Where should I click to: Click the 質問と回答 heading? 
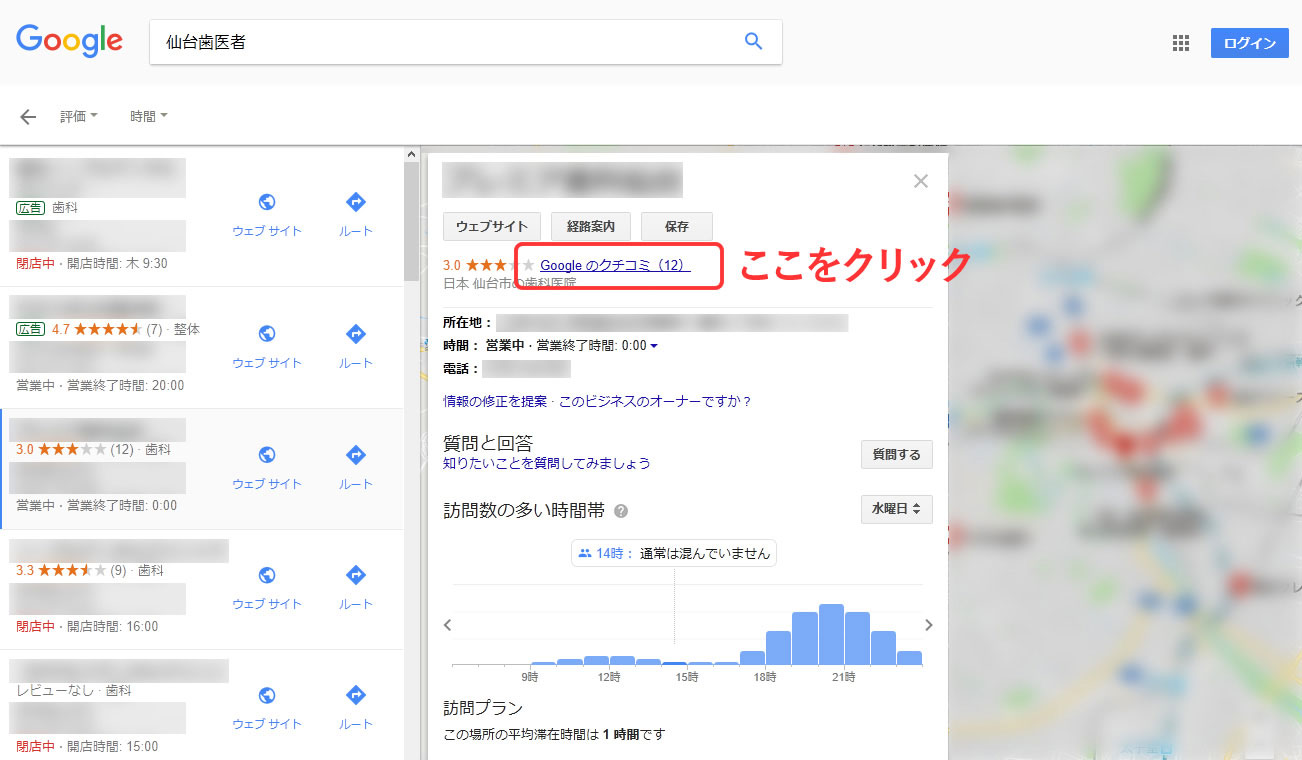pyautogui.click(x=488, y=443)
